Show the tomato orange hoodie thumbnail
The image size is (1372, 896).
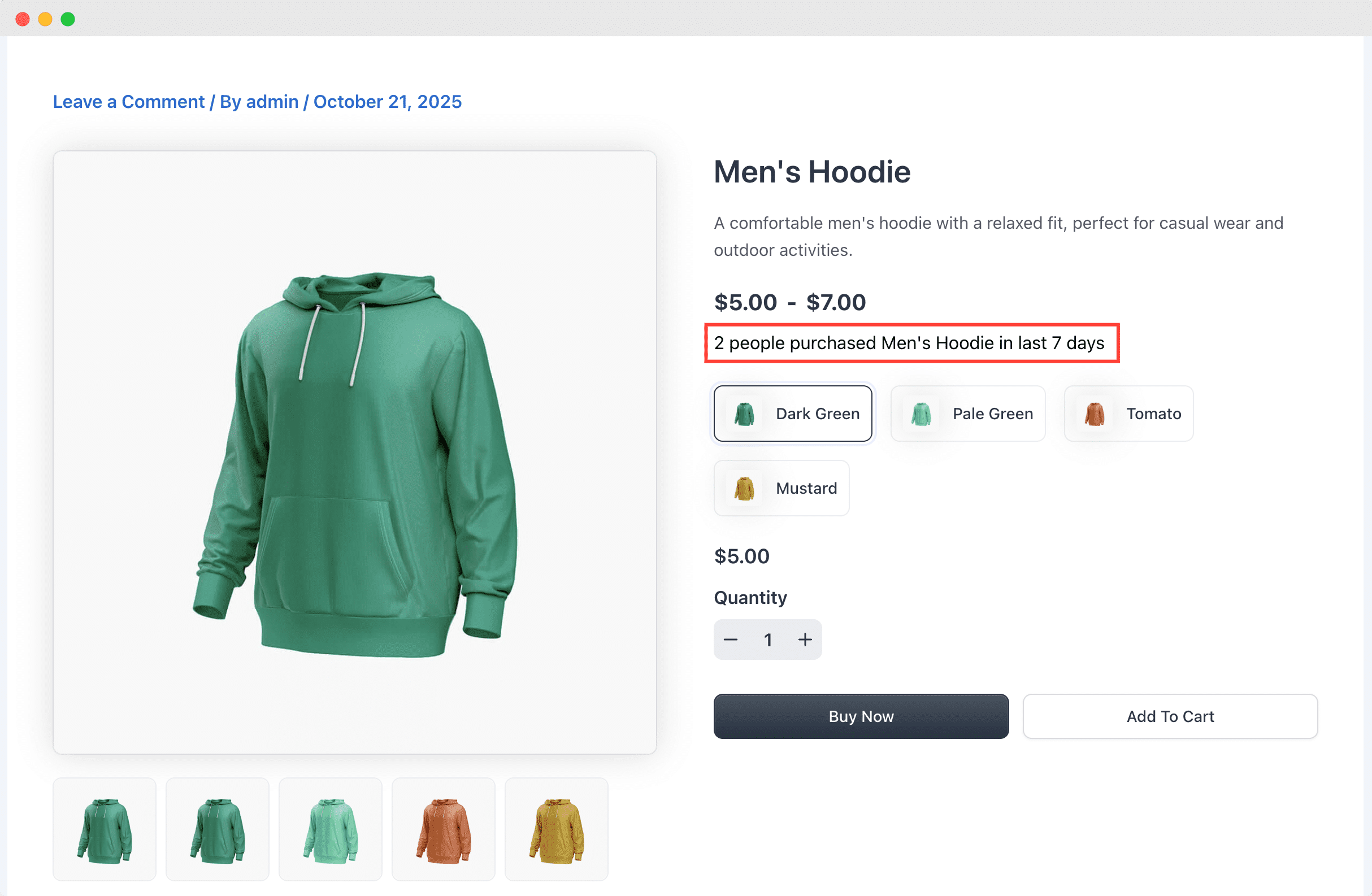[444, 829]
